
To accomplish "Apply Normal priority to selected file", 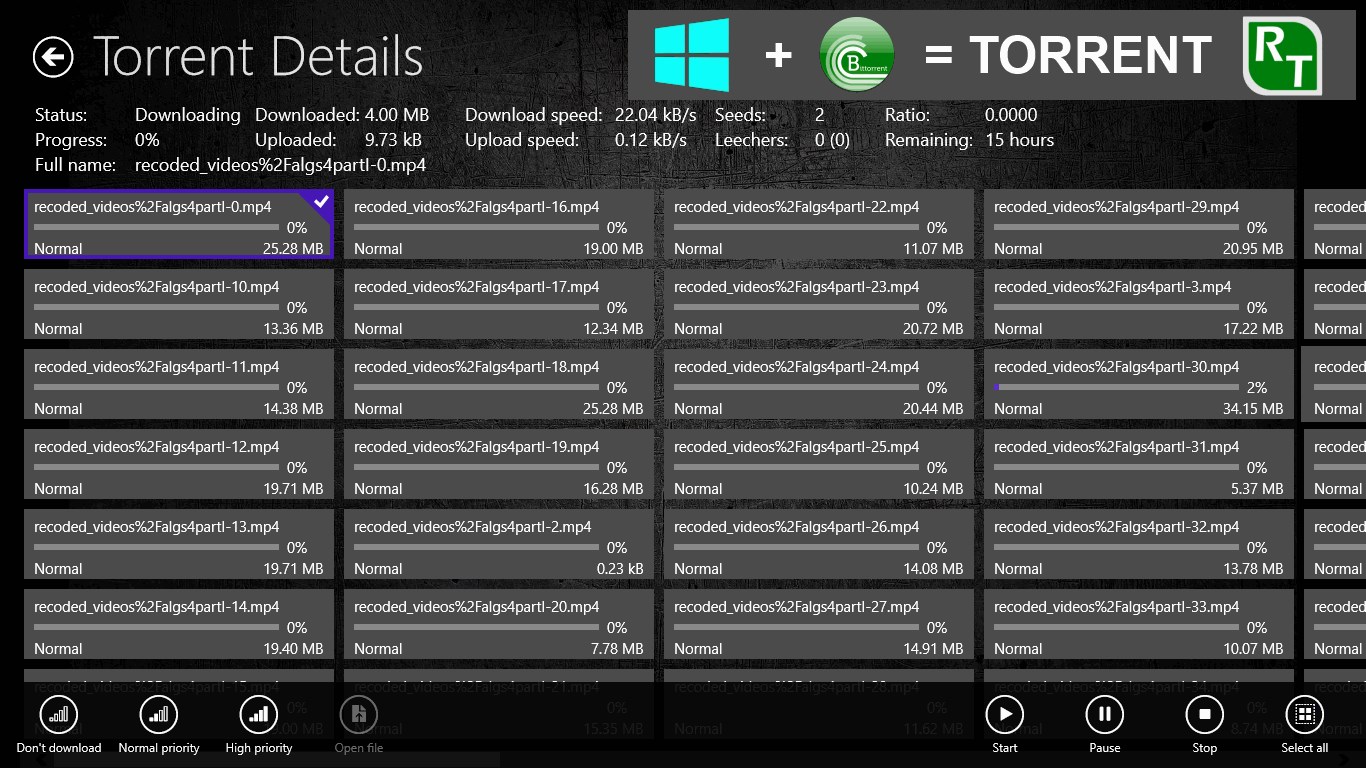I will click(x=159, y=715).
